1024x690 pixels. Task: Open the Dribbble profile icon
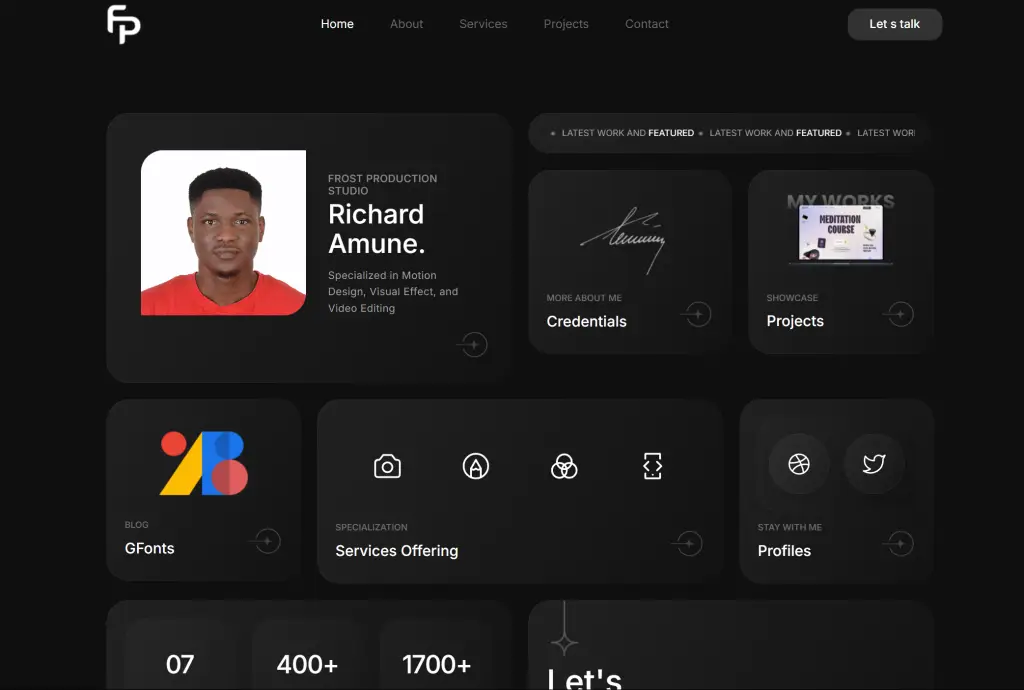[x=798, y=464]
